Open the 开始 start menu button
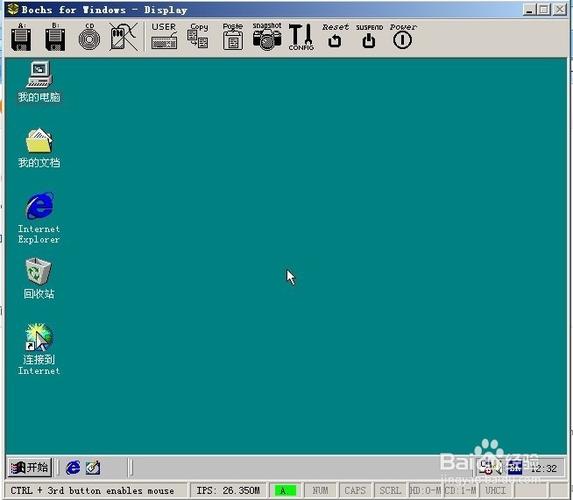 30,467
